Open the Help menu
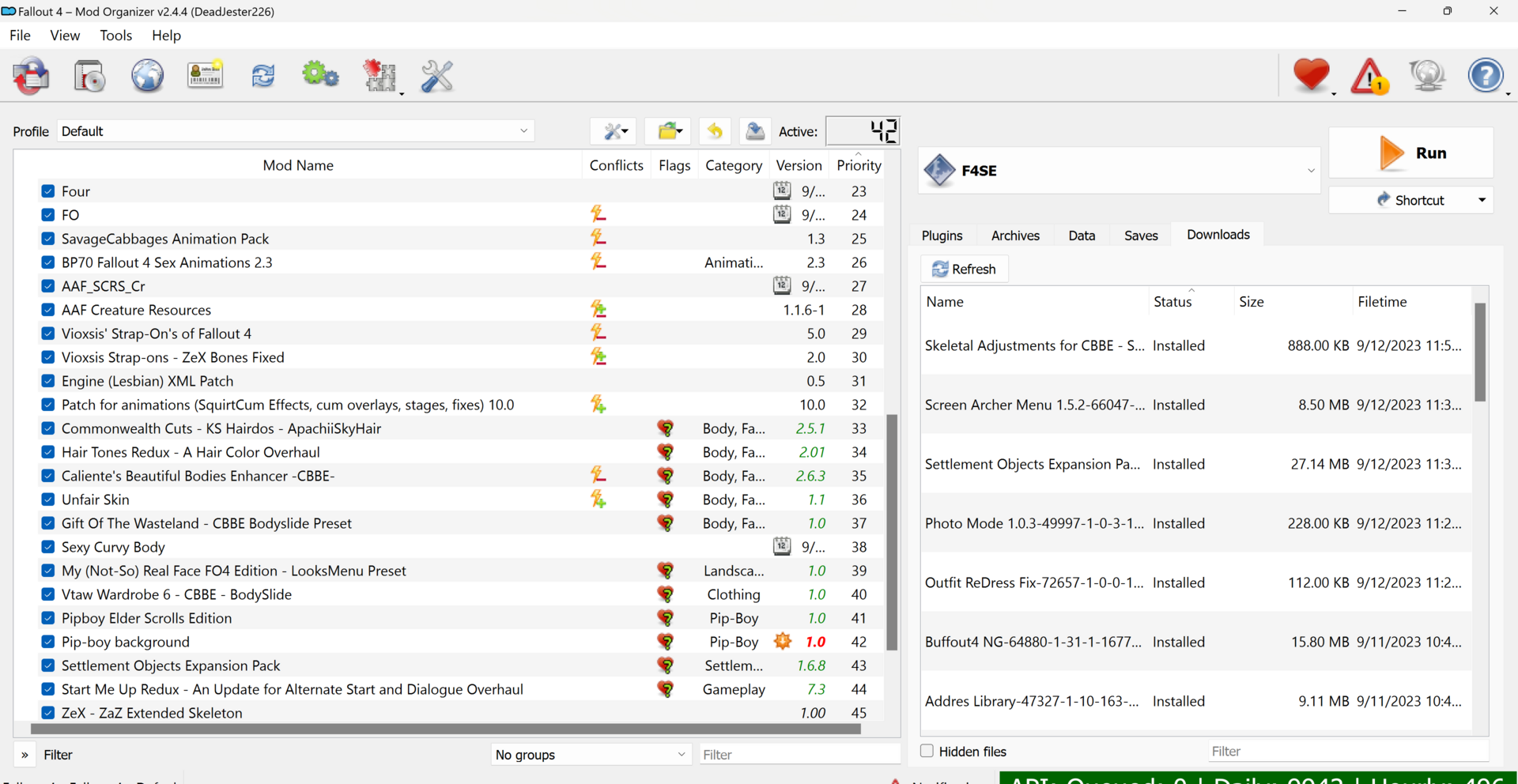 166,36
